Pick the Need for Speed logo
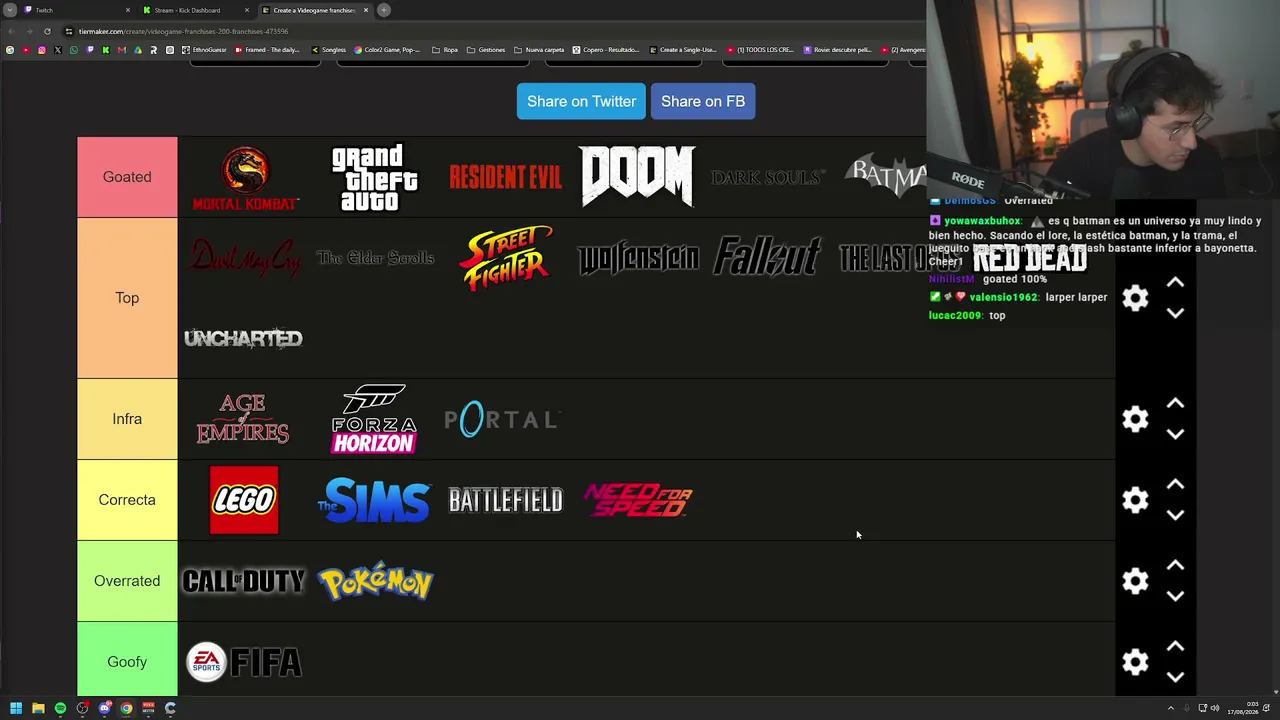 pos(637,500)
